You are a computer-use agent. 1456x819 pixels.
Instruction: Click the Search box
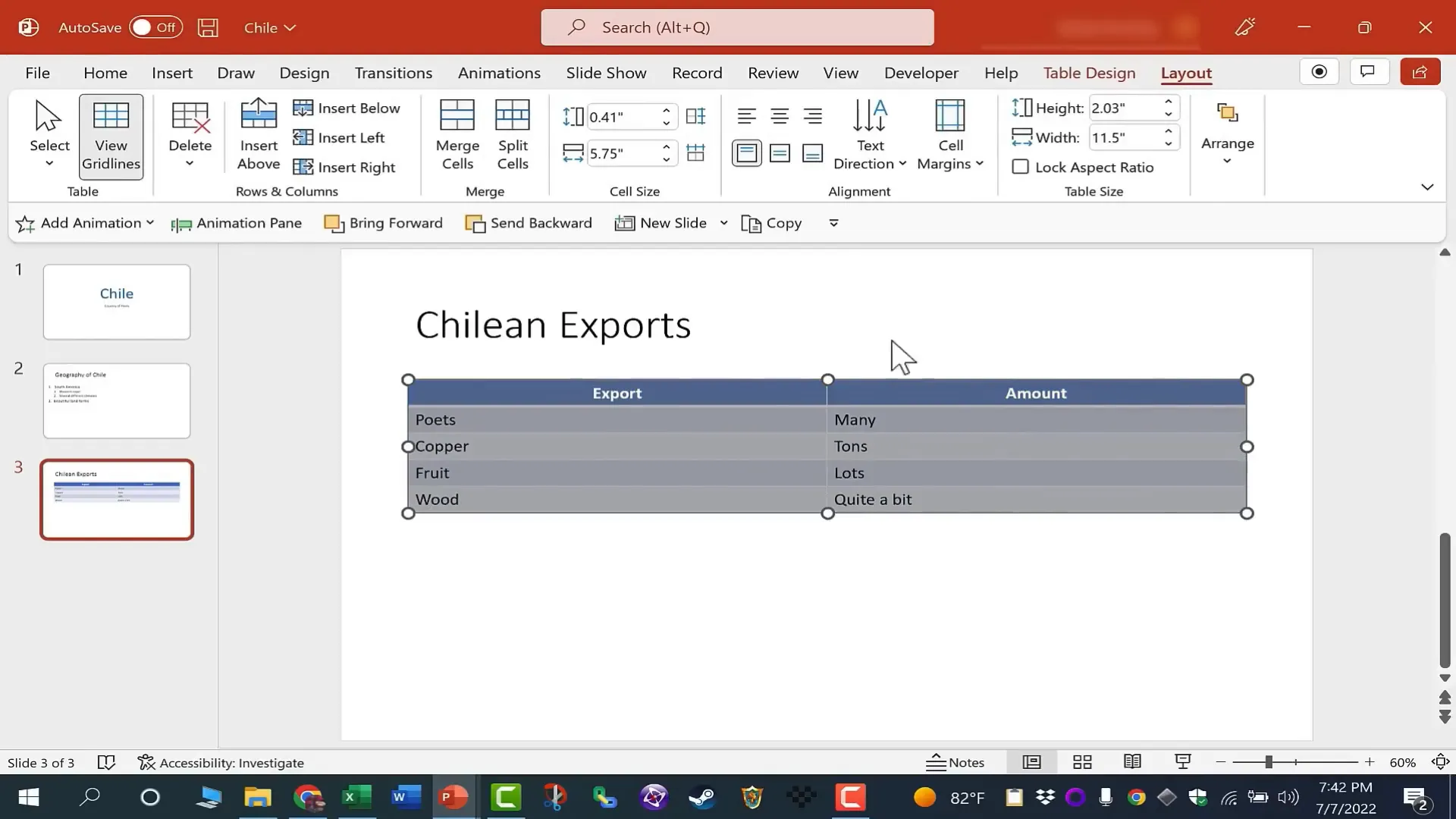(x=737, y=27)
